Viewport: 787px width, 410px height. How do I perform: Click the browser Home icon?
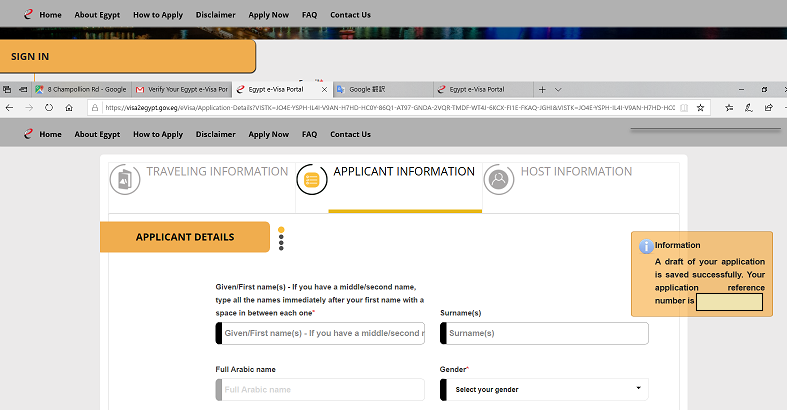point(69,107)
